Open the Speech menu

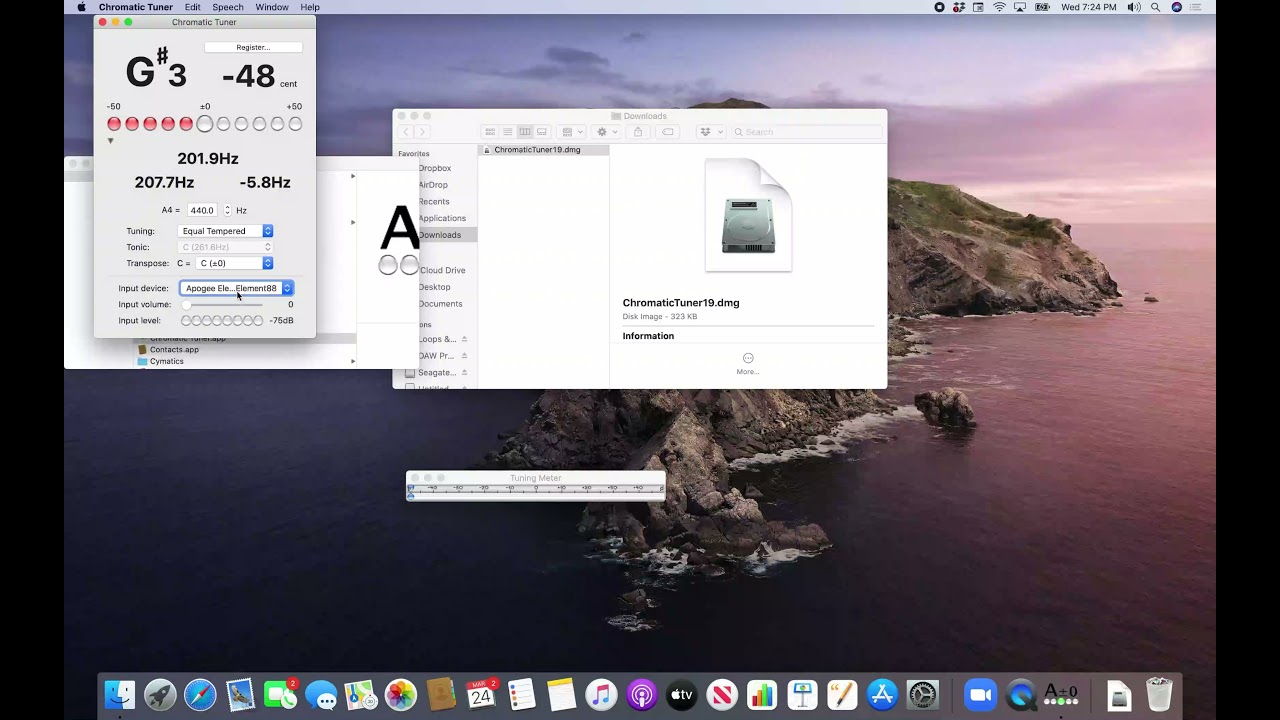pyautogui.click(x=228, y=7)
